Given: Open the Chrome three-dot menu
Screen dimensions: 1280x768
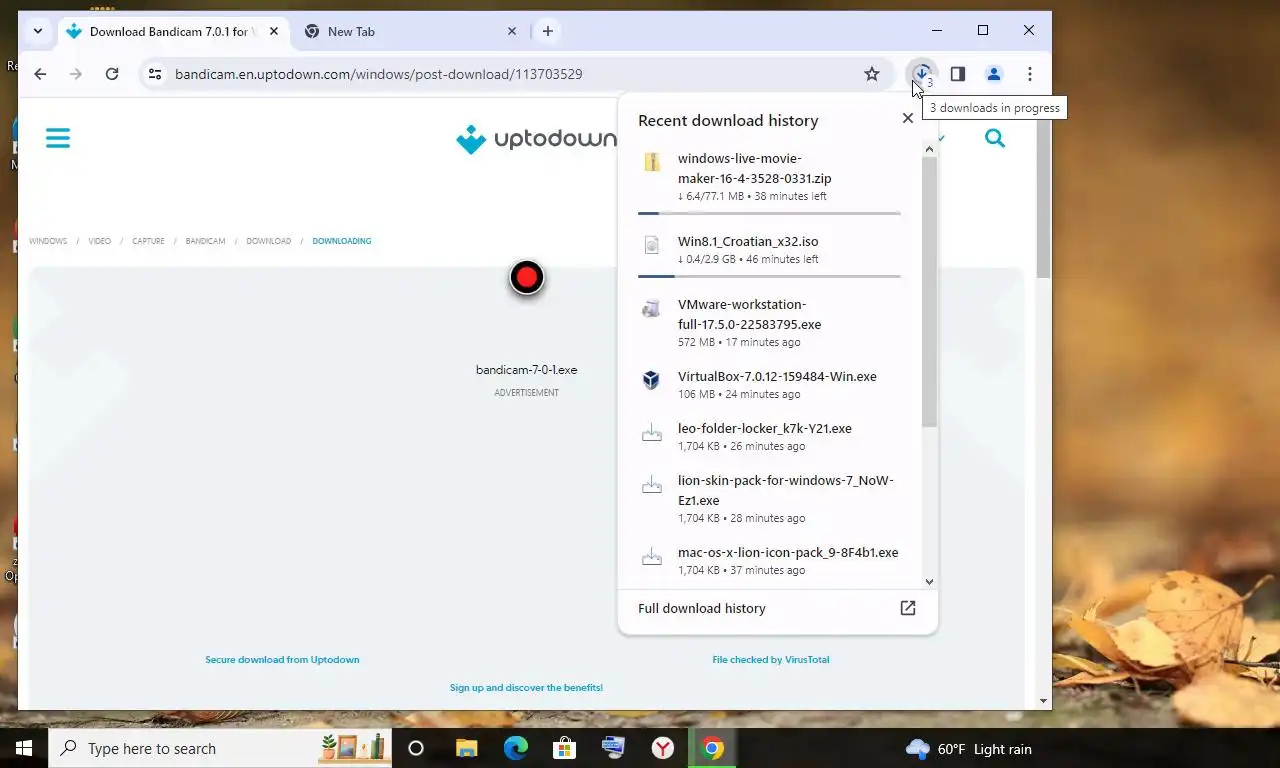Looking at the screenshot, I should point(1029,74).
